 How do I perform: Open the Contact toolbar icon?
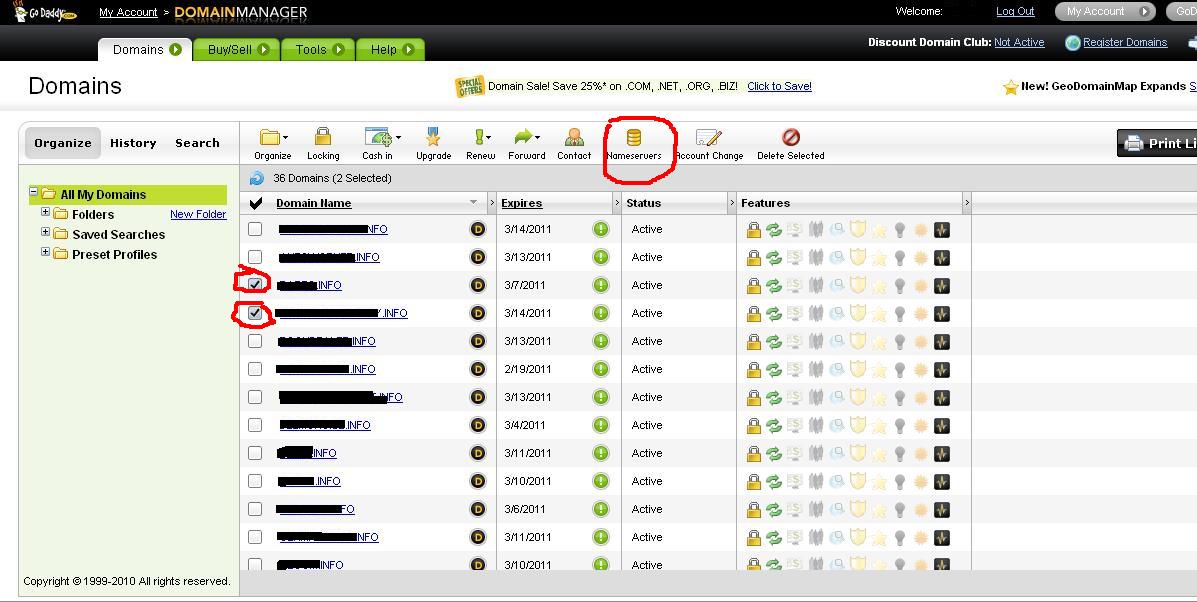[574, 138]
